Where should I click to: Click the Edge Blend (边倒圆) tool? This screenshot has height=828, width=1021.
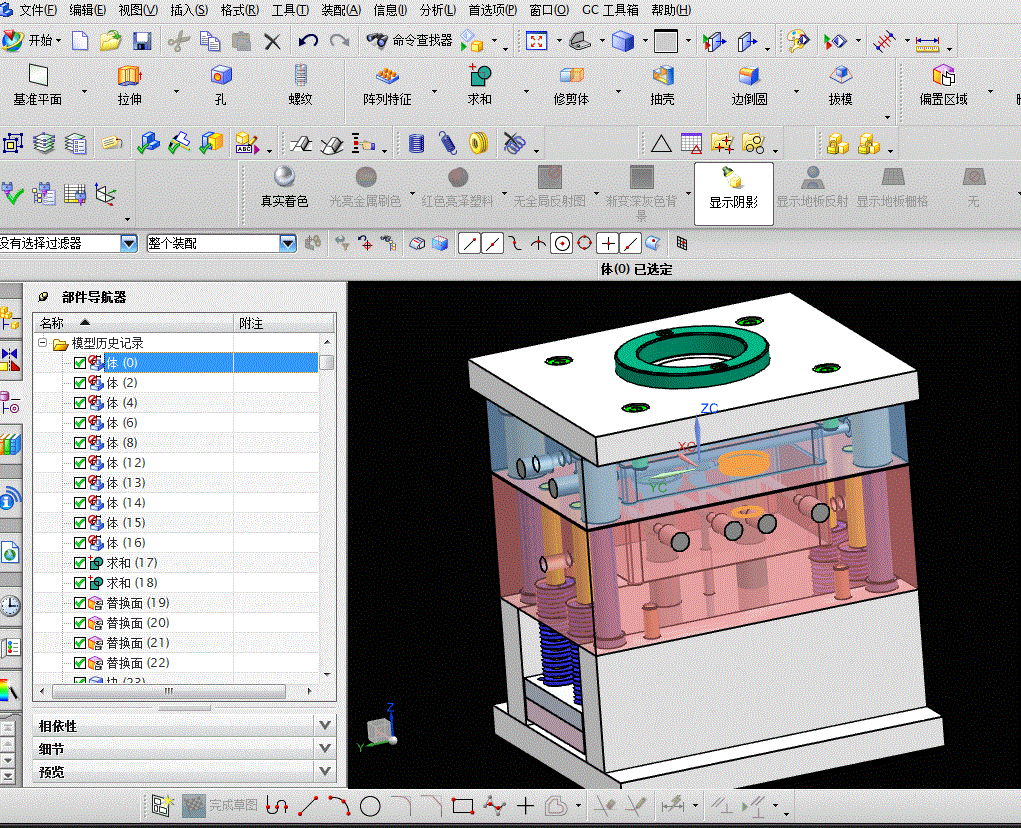pos(749,85)
